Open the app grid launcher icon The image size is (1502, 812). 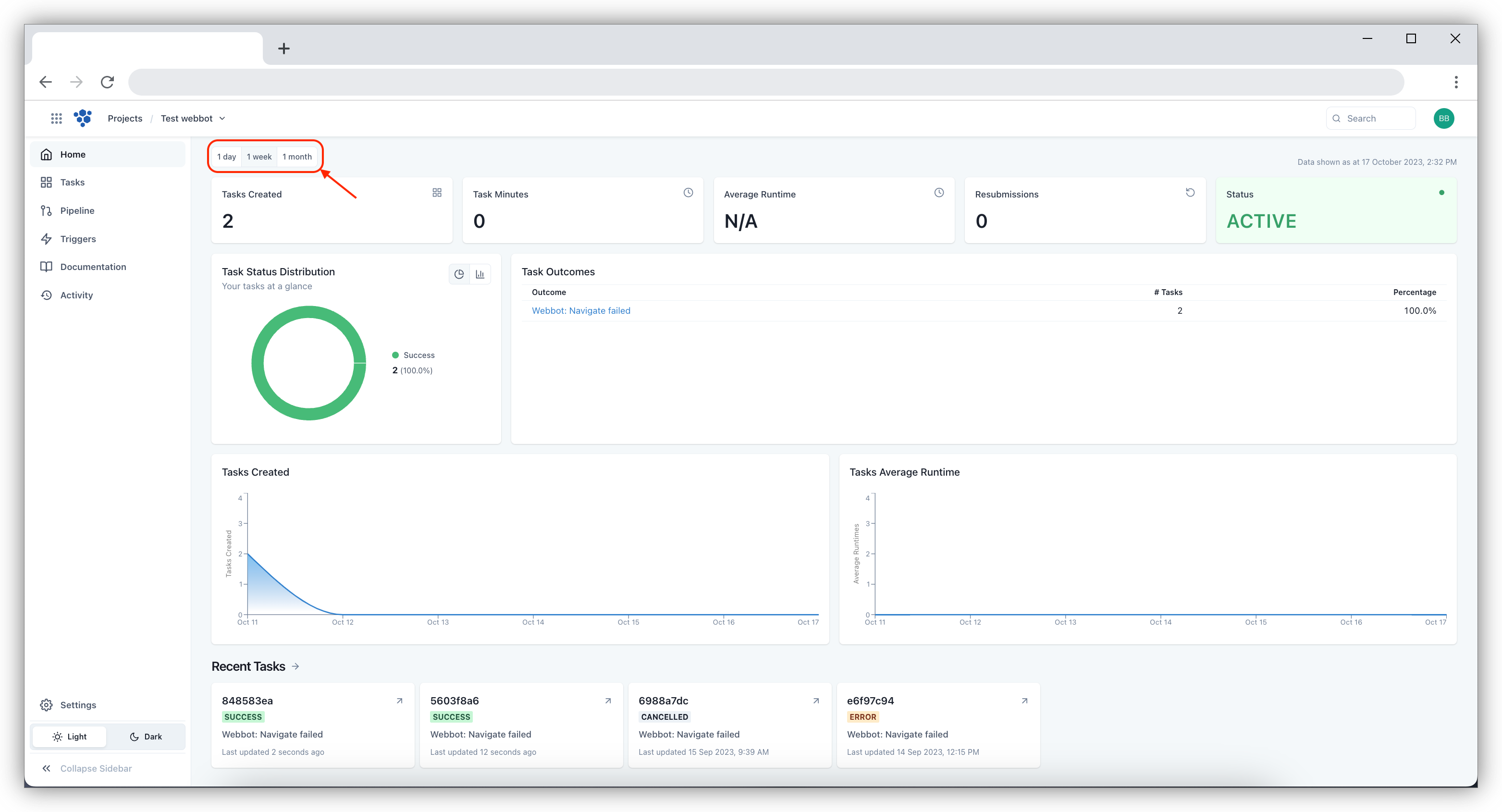(56, 118)
